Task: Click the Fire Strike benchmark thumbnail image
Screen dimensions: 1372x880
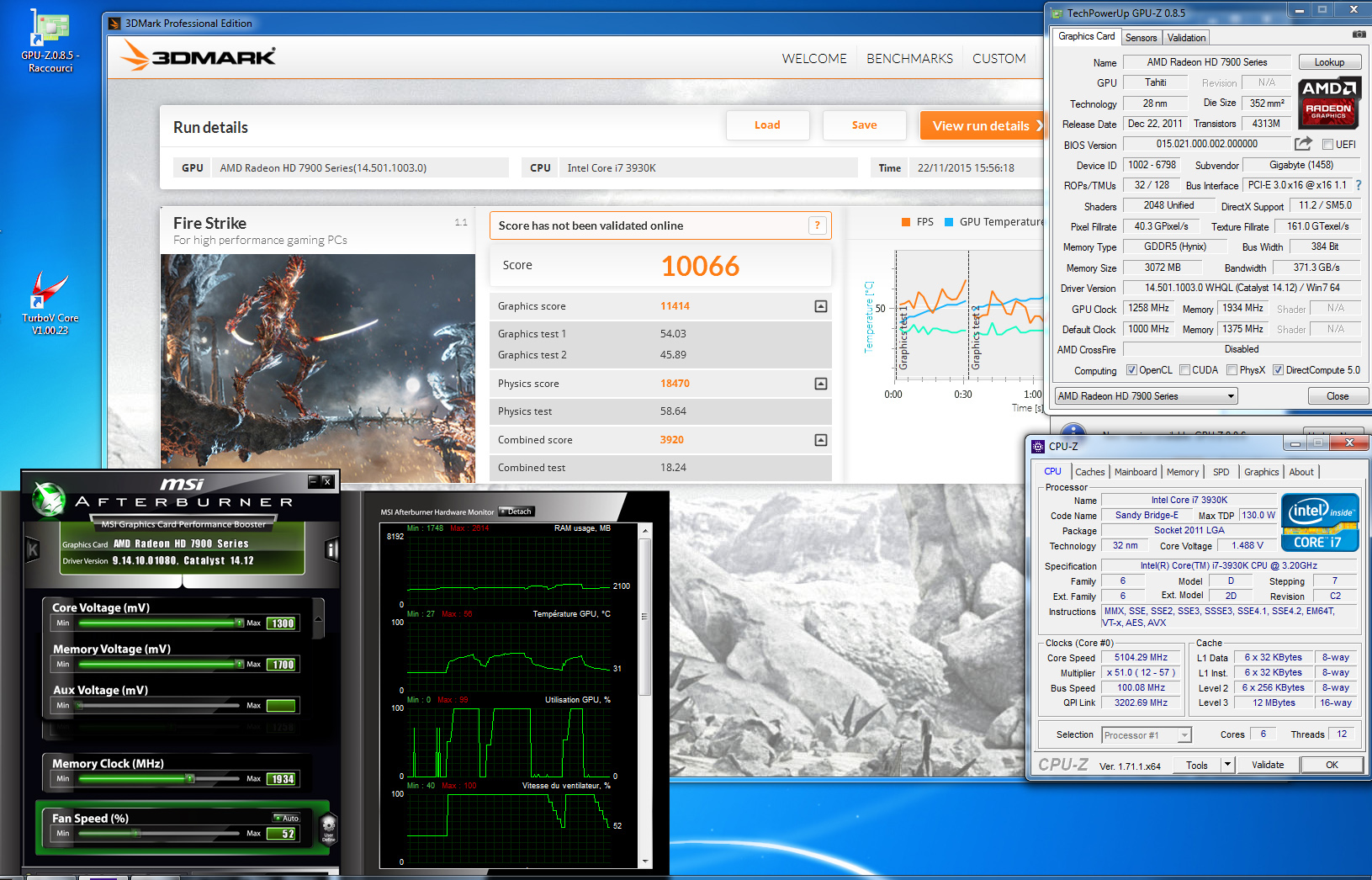Action: (x=318, y=368)
